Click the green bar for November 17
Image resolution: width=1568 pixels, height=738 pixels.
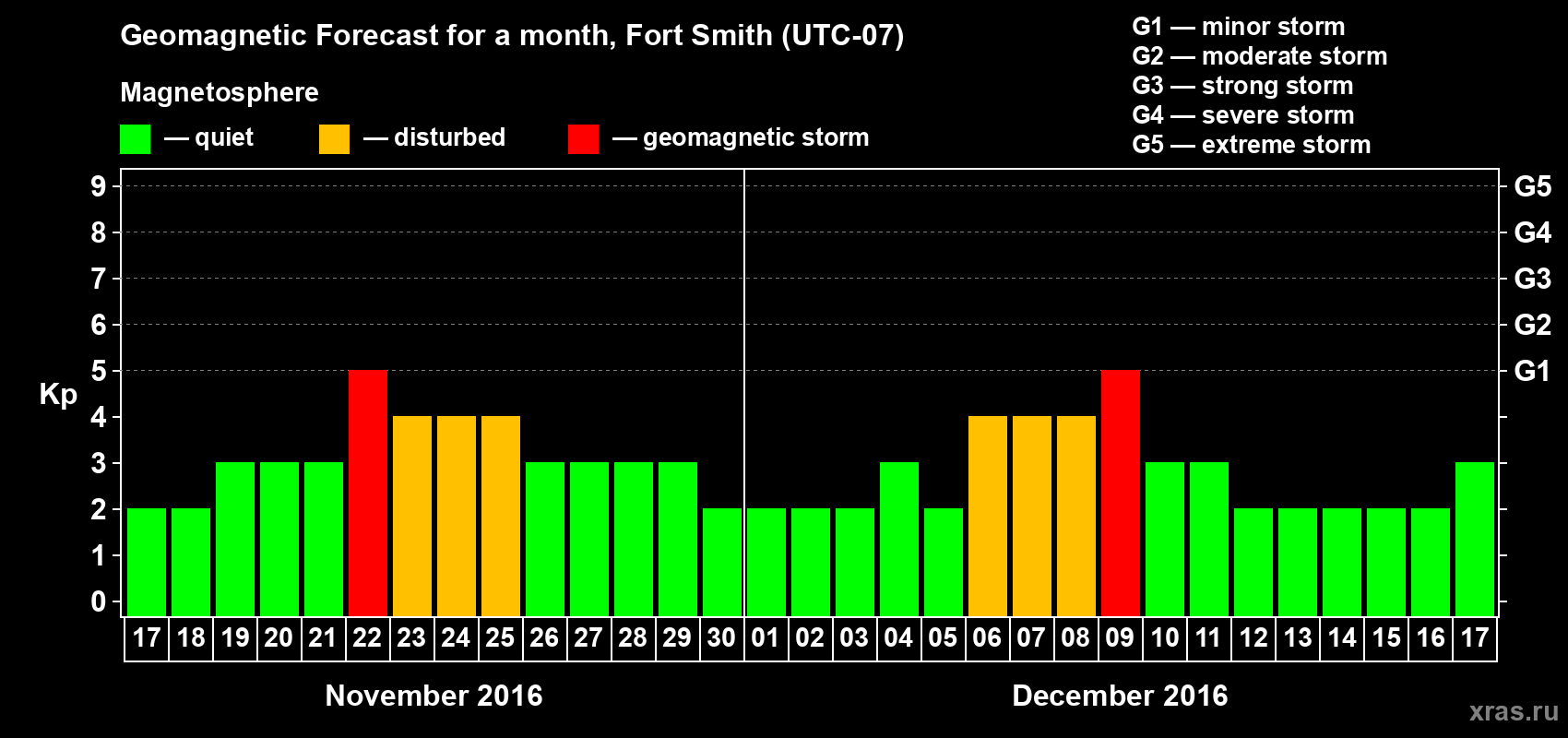pyautogui.click(x=147, y=563)
